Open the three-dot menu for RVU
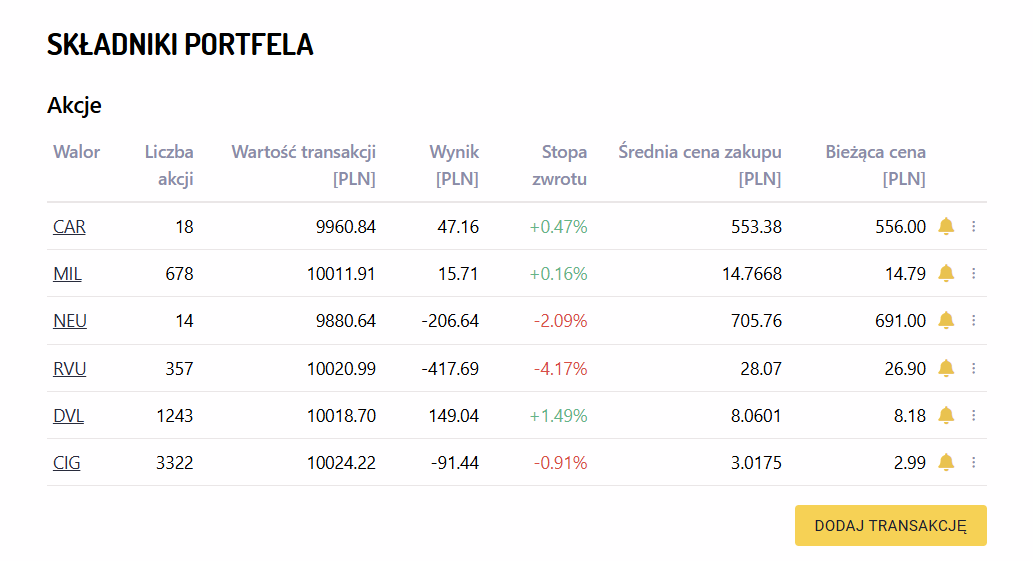Viewport: 1033px width, 561px height. [x=974, y=368]
